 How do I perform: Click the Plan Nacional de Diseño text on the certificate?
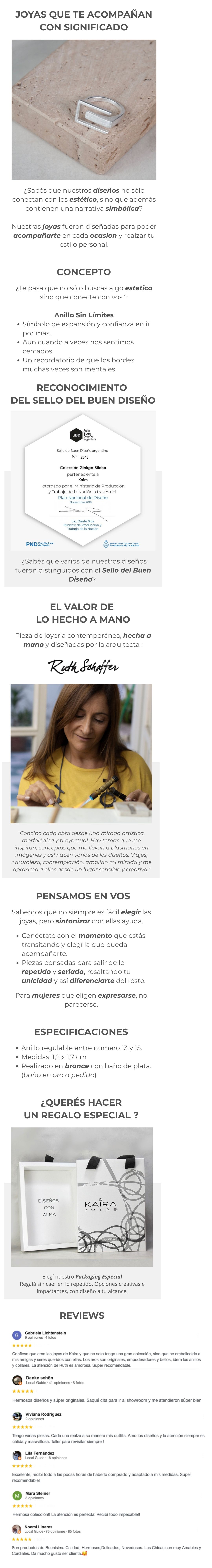pyautogui.click(x=83, y=497)
